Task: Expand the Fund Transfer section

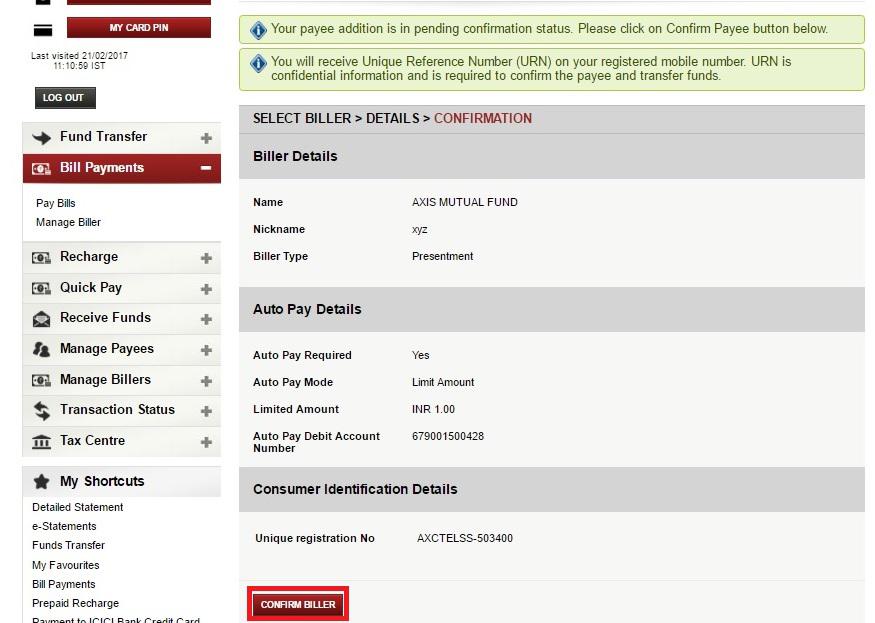Action: (x=207, y=137)
